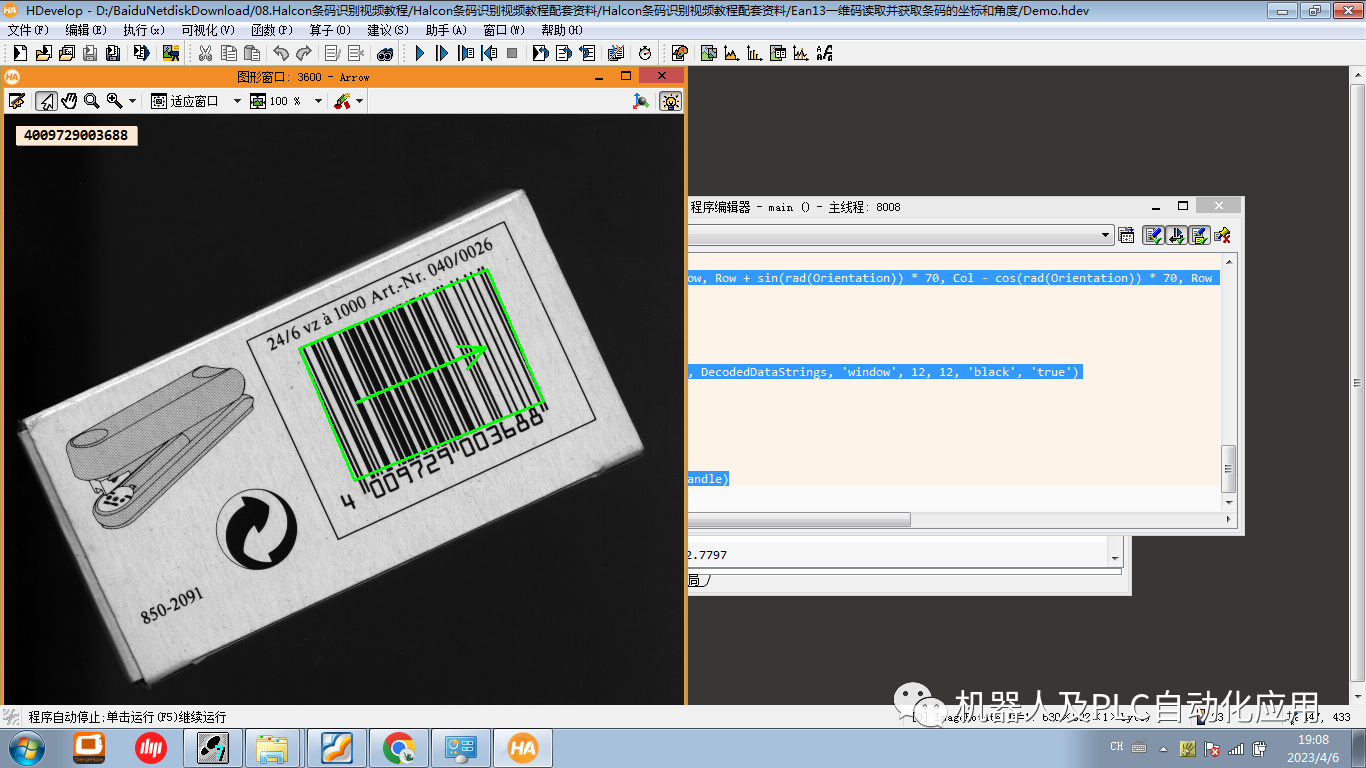Select the magnifying glass zoom tool

pyautogui.click(x=91, y=101)
